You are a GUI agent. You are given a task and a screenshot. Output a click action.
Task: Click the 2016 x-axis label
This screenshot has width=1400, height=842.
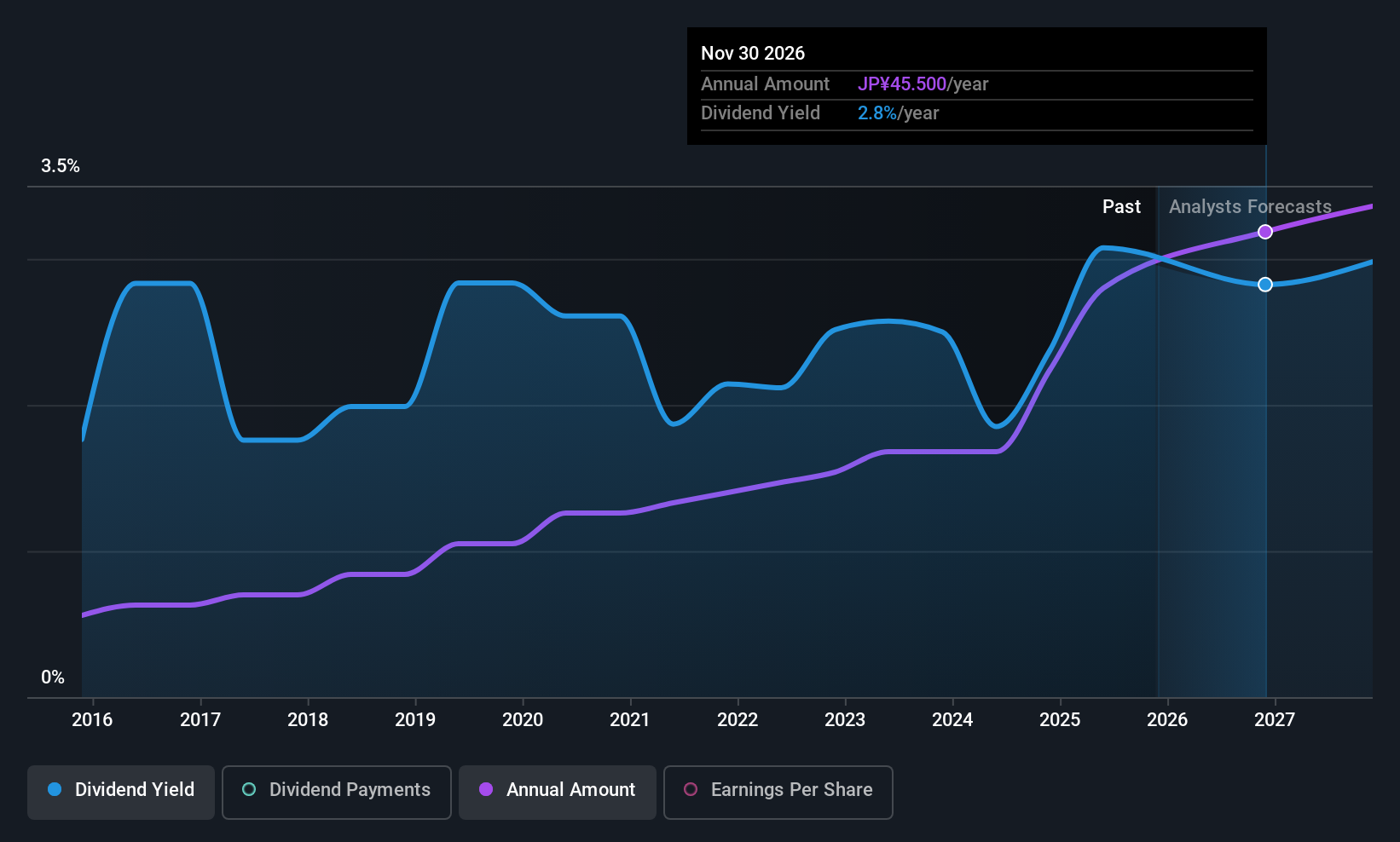(92, 720)
